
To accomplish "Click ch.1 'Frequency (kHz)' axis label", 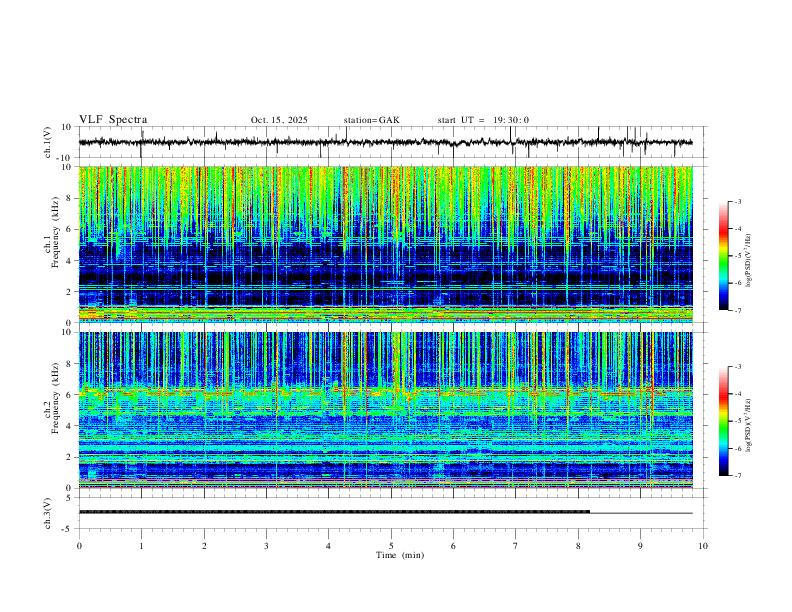I will click(x=55, y=233).
